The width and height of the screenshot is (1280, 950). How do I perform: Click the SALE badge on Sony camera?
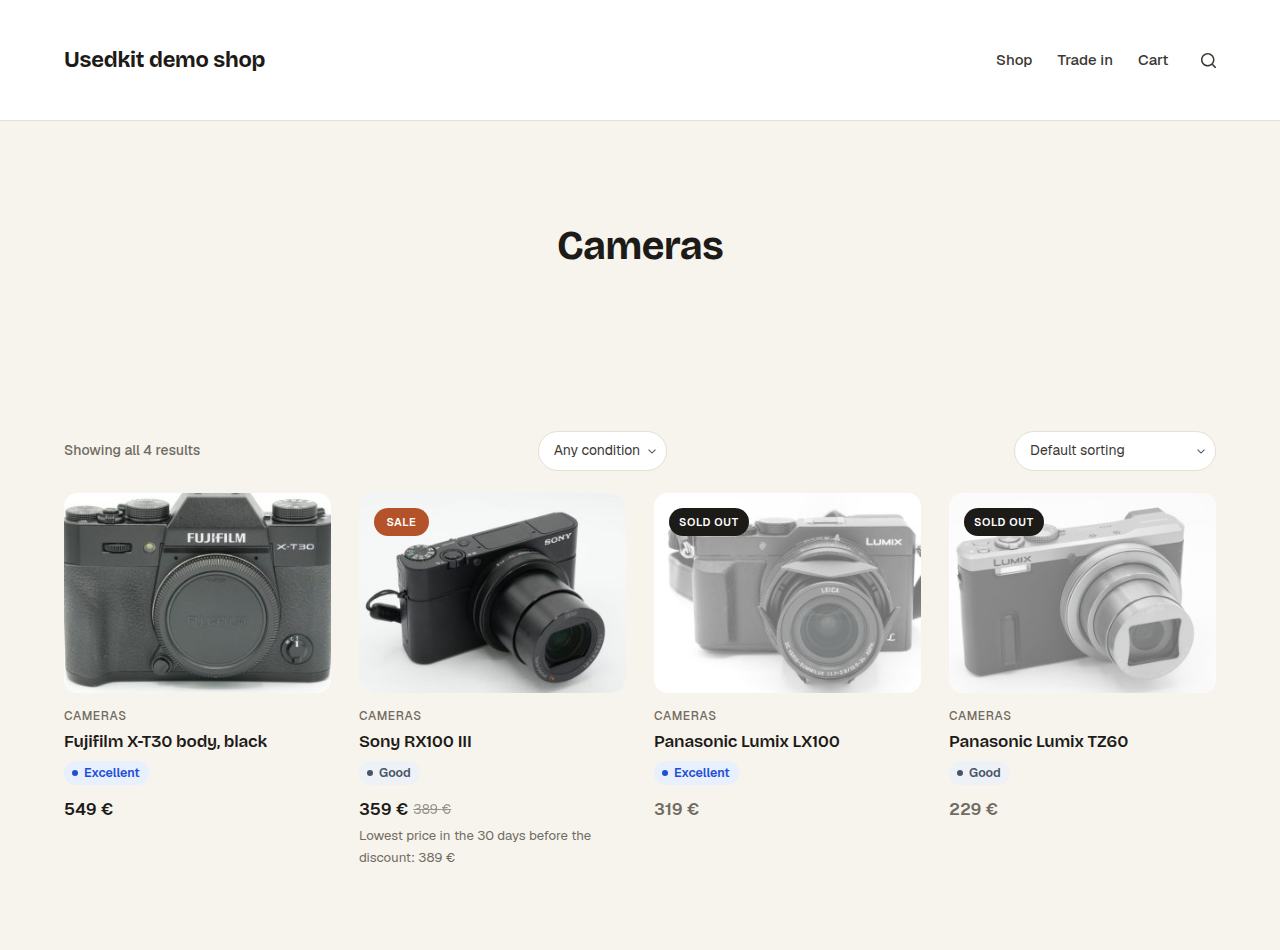pos(401,522)
